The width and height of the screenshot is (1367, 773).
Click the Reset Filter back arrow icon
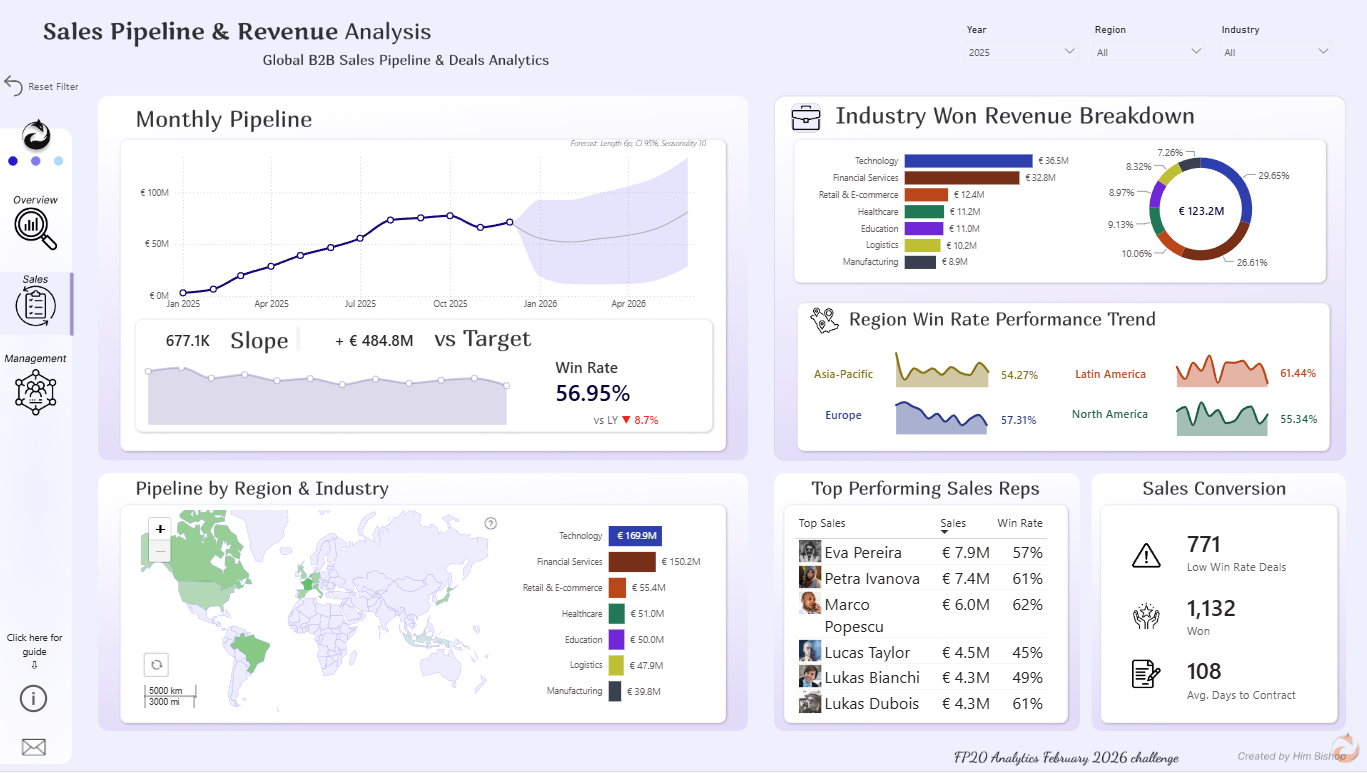click(14, 86)
